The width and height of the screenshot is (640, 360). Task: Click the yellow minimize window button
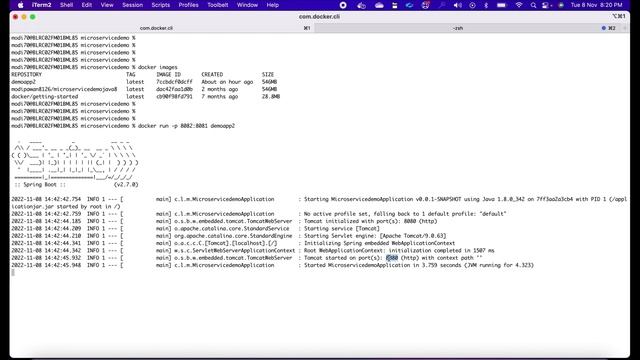pos(24,17)
